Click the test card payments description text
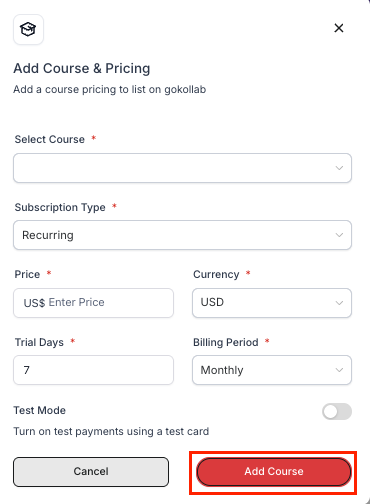Image resolution: width=370 pixels, height=504 pixels. point(111,431)
